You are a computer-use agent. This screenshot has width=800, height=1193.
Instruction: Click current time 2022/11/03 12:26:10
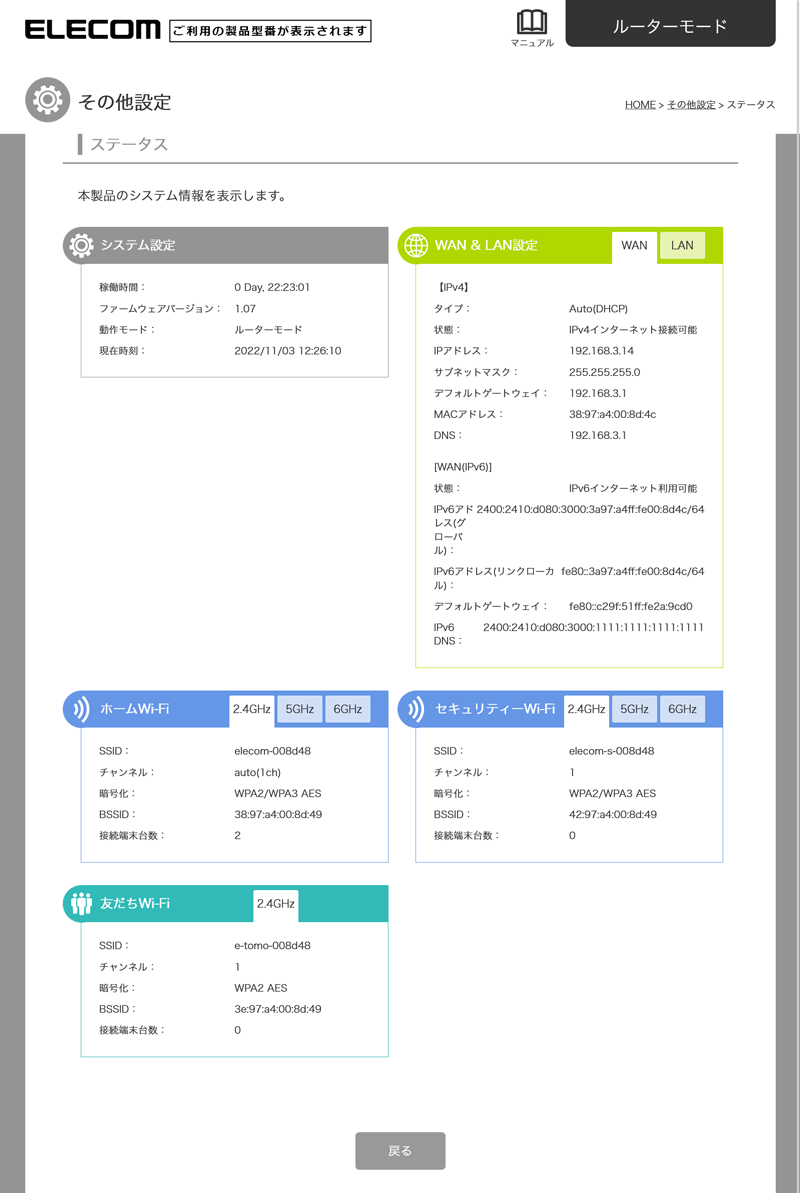[x=288, y=352]
